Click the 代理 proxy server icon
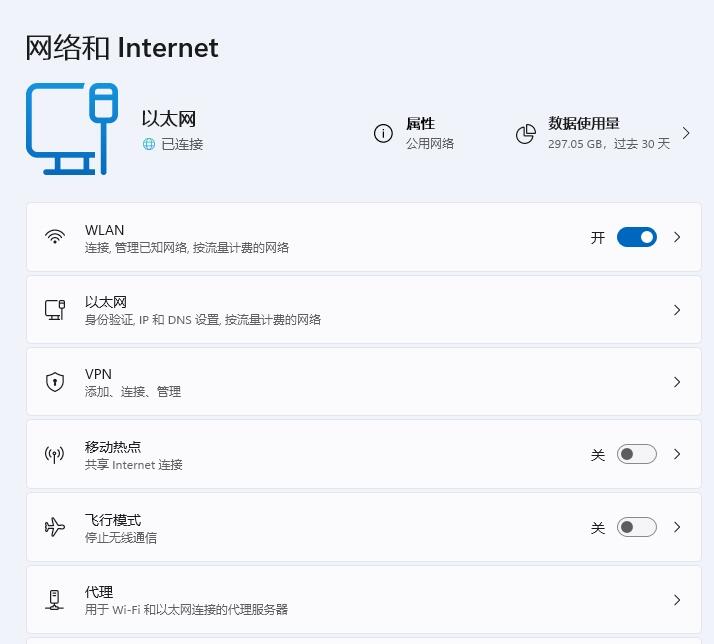 [x=55, y=600]
